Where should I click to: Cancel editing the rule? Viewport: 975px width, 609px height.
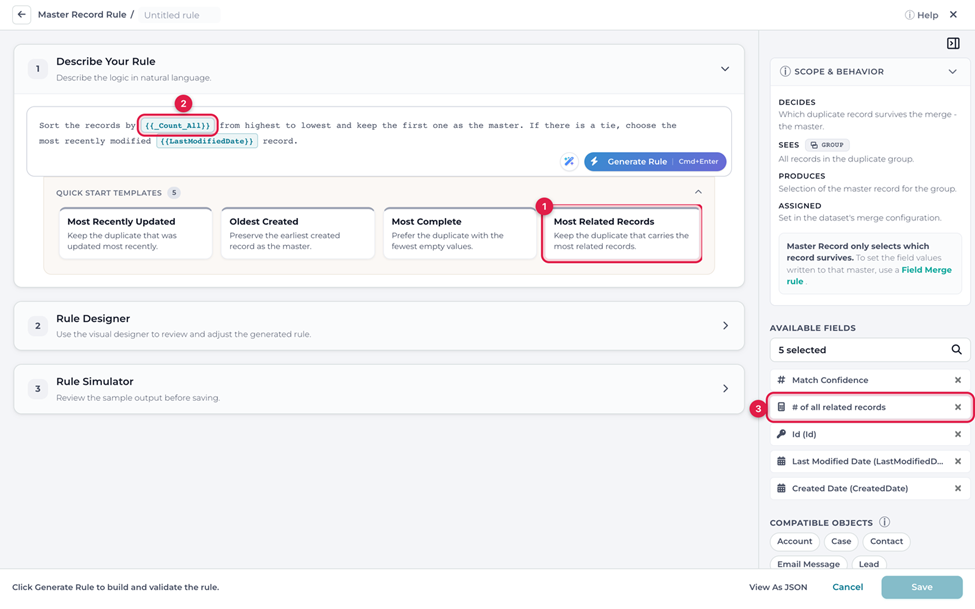tap(848, 587)
